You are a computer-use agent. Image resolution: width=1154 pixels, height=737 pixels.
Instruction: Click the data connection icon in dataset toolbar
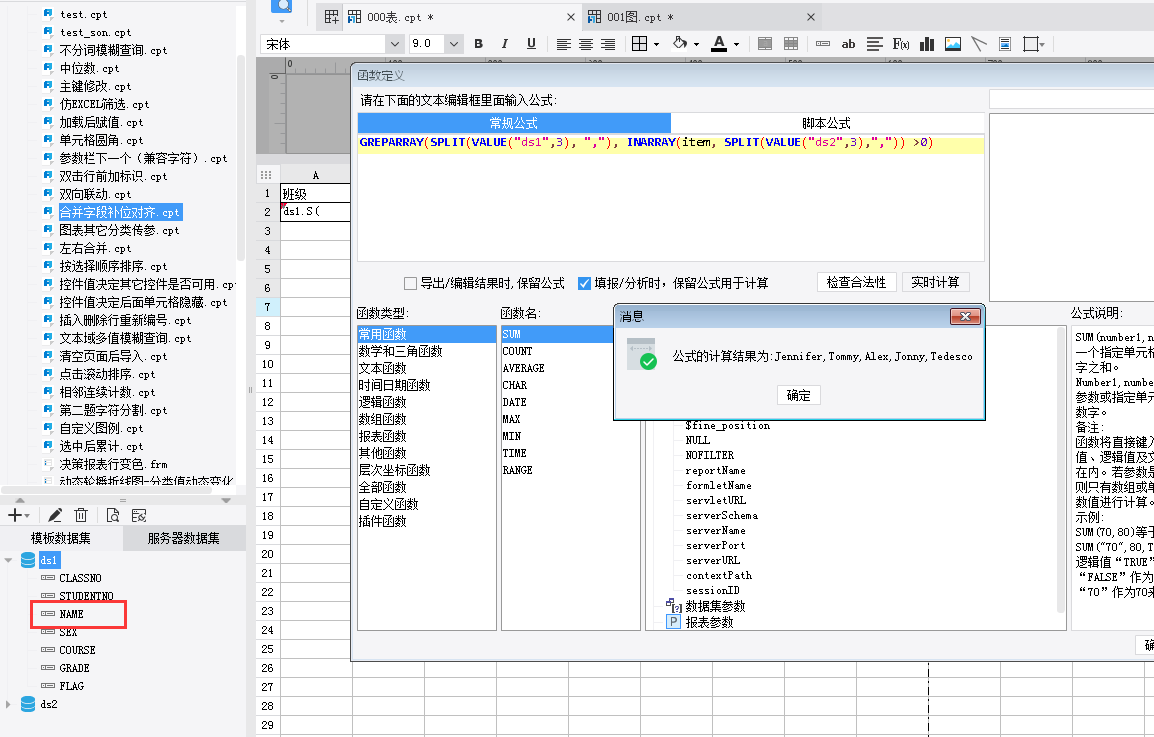tap(138, 515)
